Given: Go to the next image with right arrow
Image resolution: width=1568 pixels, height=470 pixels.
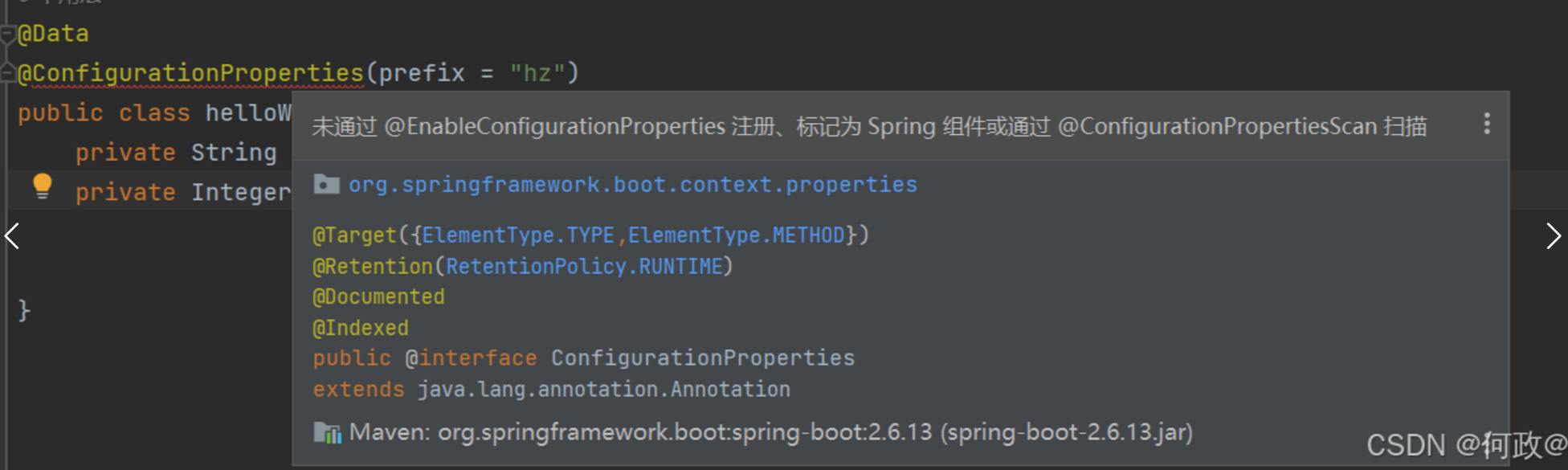Looking at the screenshot, I should pyautogui.click(x=1553, y=236).
